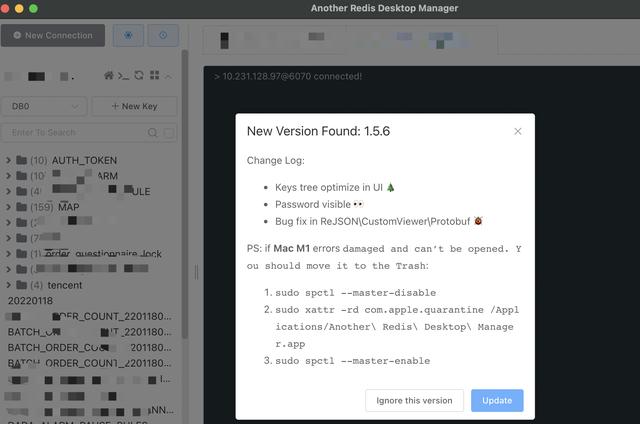Viewport: 640px width, 424px height.
Task: Expand the tencent folder chevron
Action: 8,285
